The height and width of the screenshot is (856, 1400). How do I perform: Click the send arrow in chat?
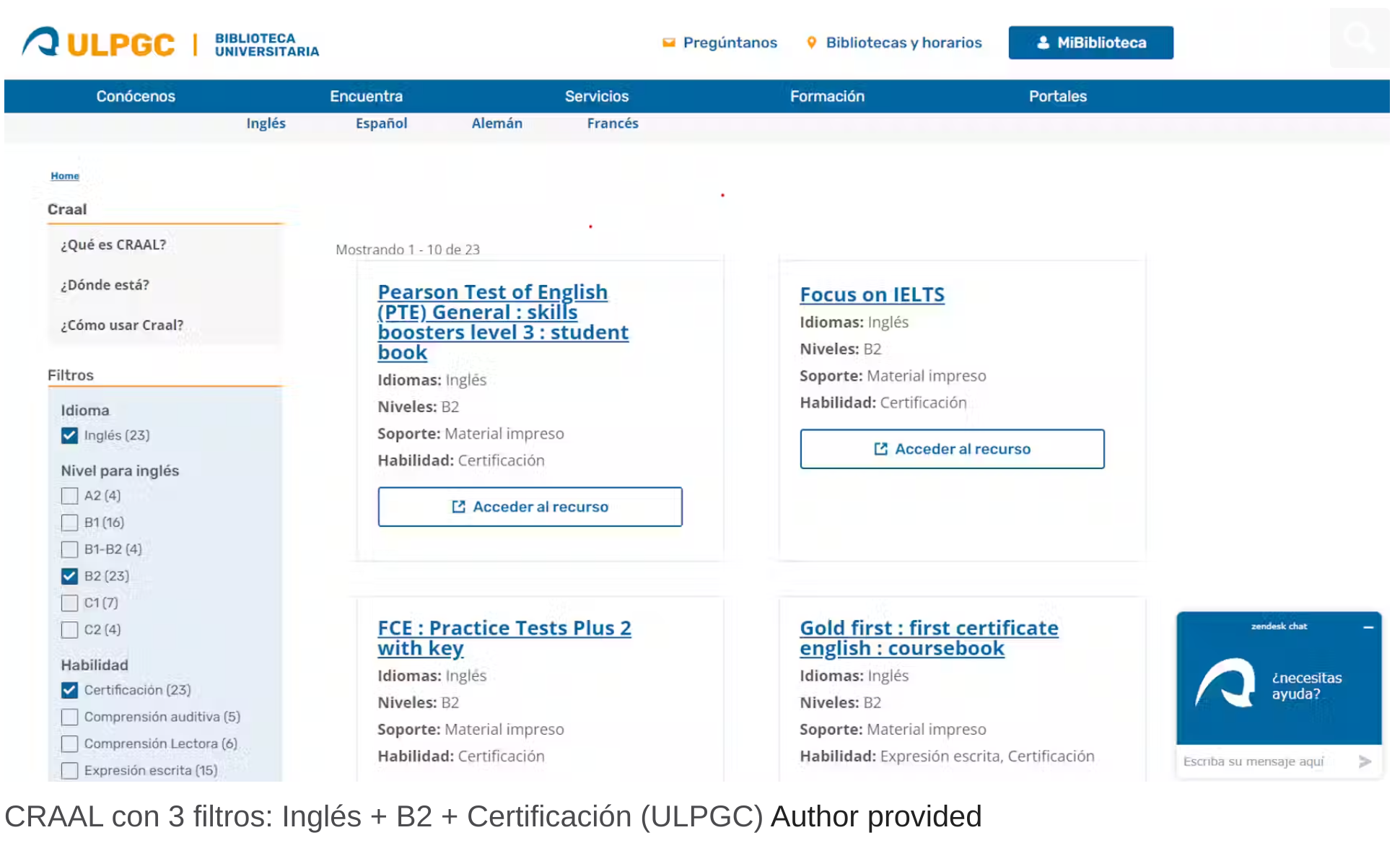click(1365, 761)
